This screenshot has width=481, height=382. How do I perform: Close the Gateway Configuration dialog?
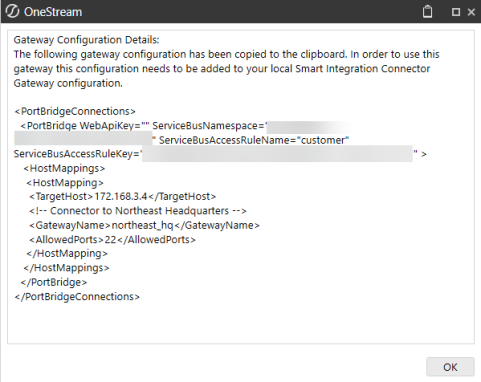[471, 12]
